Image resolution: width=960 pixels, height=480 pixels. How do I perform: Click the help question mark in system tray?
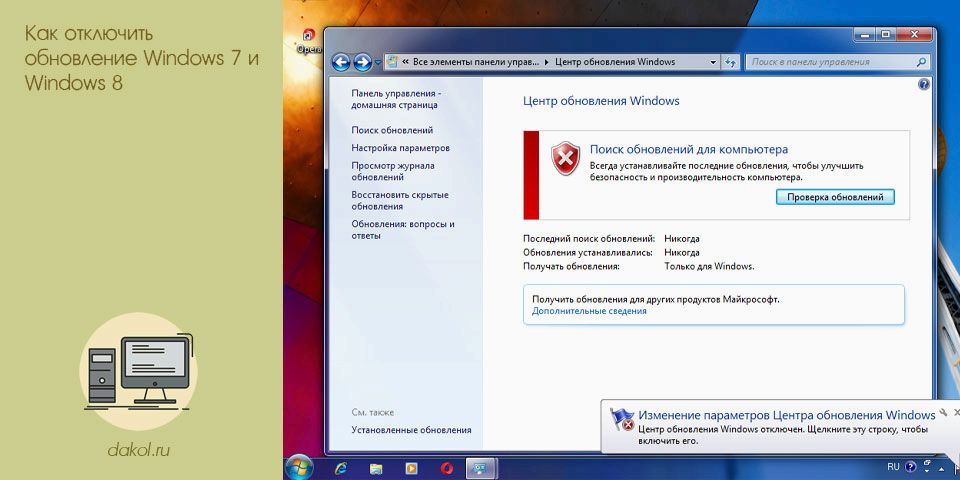pos(910,467)
